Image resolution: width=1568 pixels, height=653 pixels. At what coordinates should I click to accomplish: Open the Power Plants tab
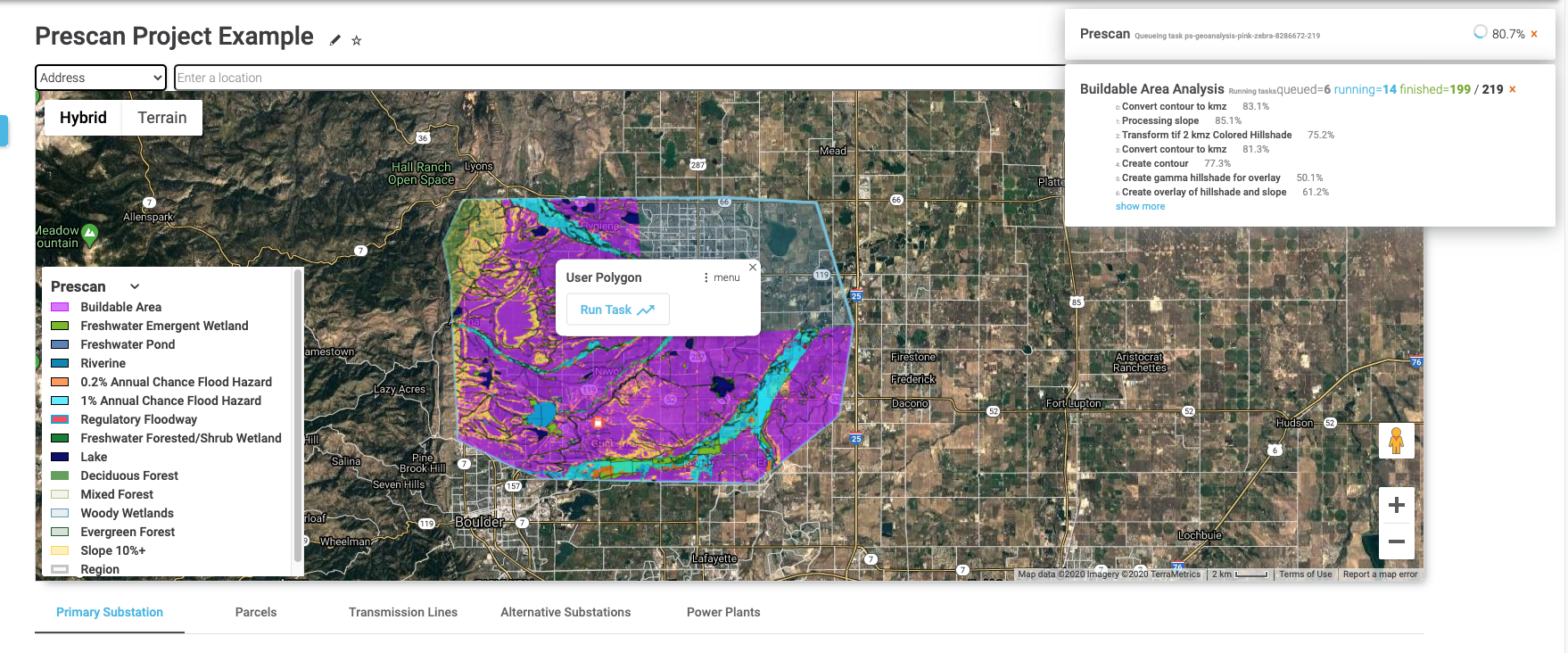(723, 612)
